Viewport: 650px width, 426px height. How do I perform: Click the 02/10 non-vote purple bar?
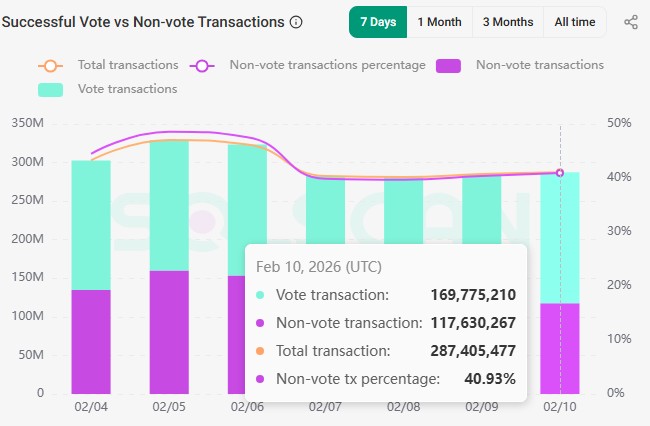pos(560,348)
